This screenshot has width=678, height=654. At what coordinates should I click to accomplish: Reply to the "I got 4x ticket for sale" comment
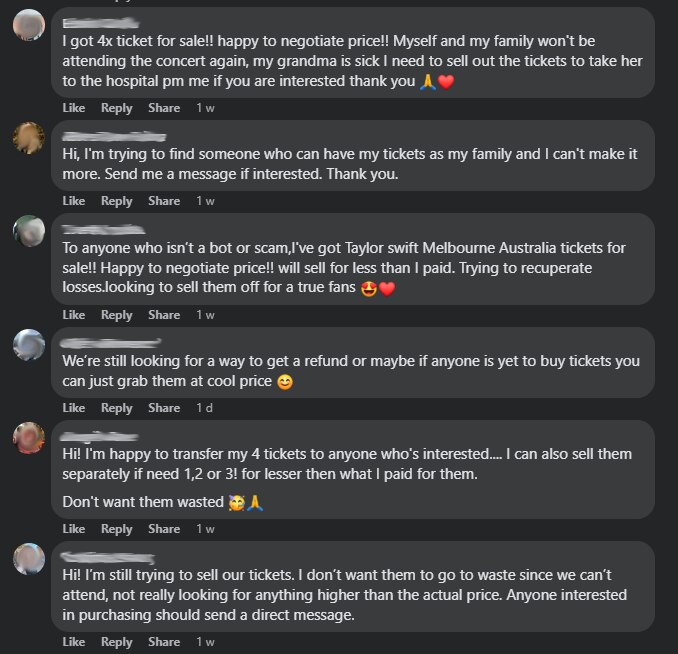[116, 107]
